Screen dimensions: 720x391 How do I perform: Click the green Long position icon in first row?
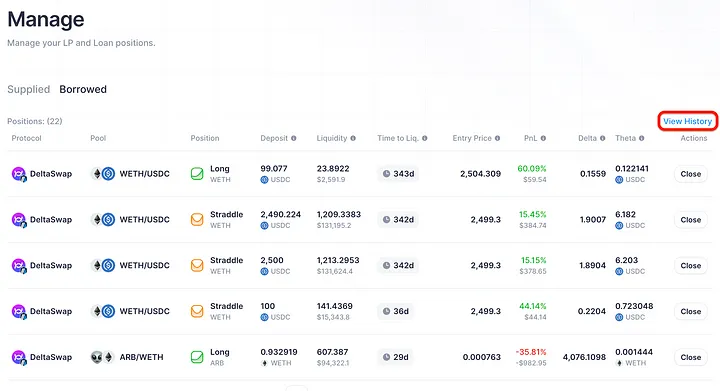tap(197, 174)
